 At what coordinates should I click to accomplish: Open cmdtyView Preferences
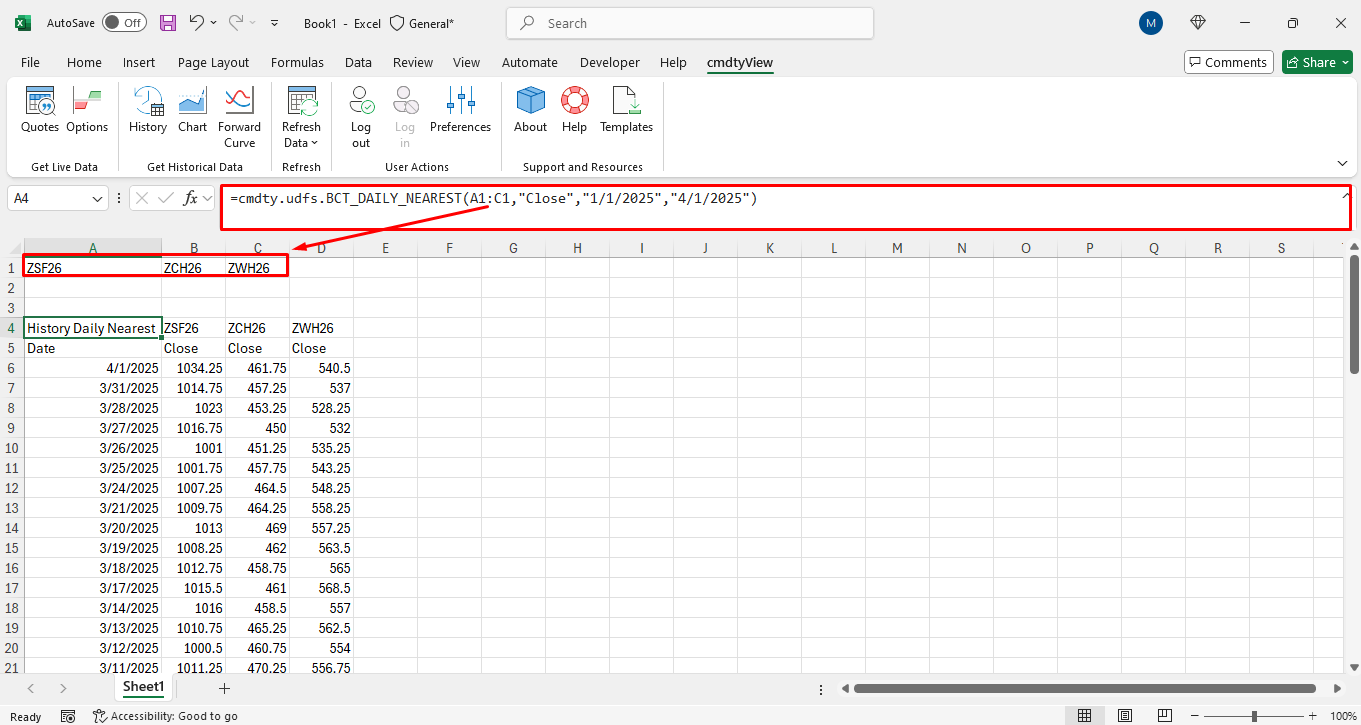[x=460, y=110]
